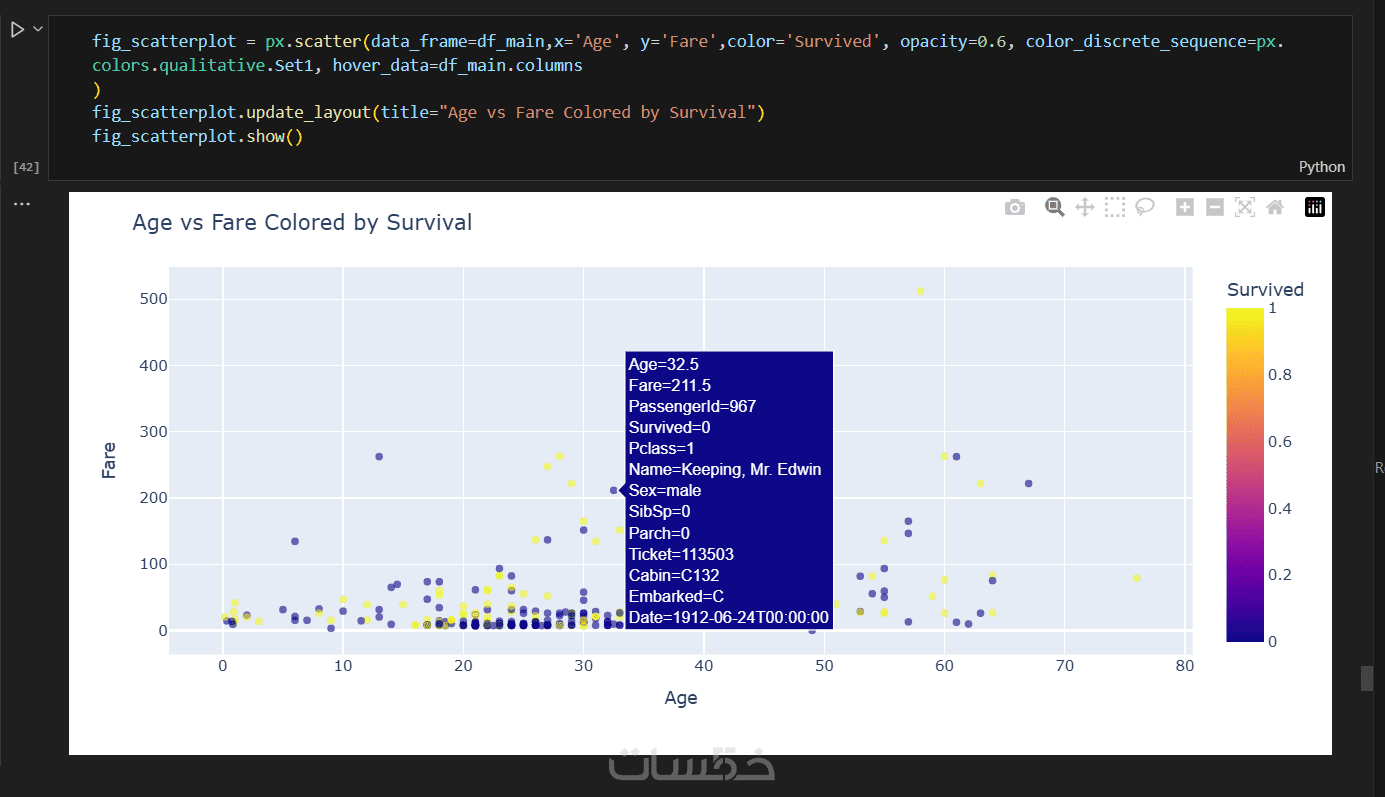Click the Survived colorbar gradient
1385x797 pixels.
1244,474
